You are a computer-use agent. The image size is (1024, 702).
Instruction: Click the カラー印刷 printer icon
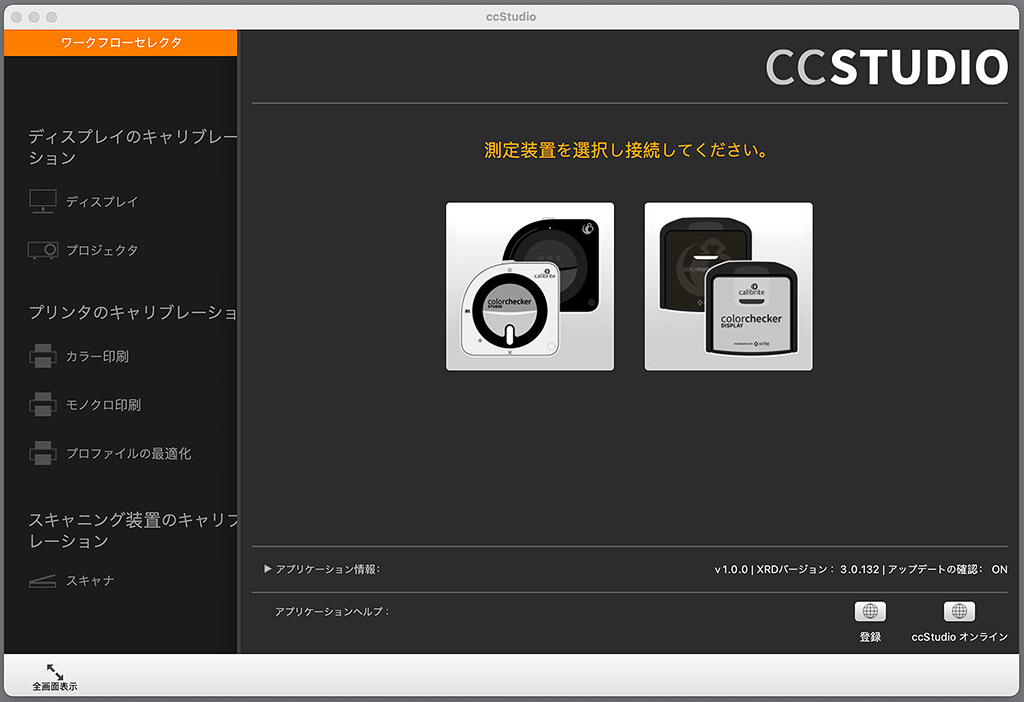(x=43, y=356)
